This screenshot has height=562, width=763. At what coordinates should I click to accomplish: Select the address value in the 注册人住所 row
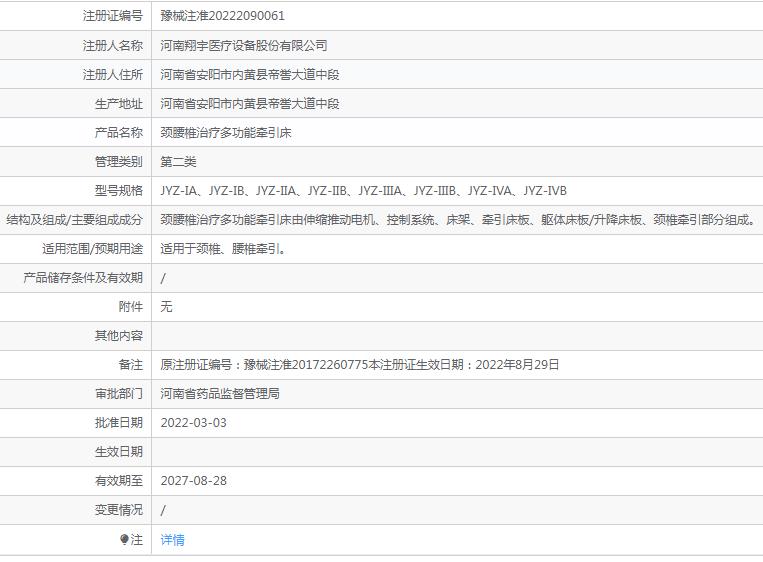point(250,74)
